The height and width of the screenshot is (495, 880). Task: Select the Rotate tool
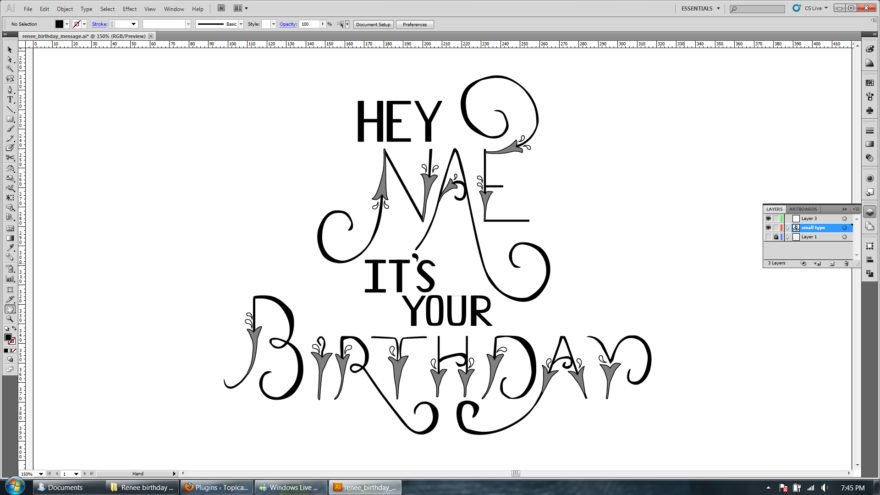pyautogui.click(x=10, y=168)
